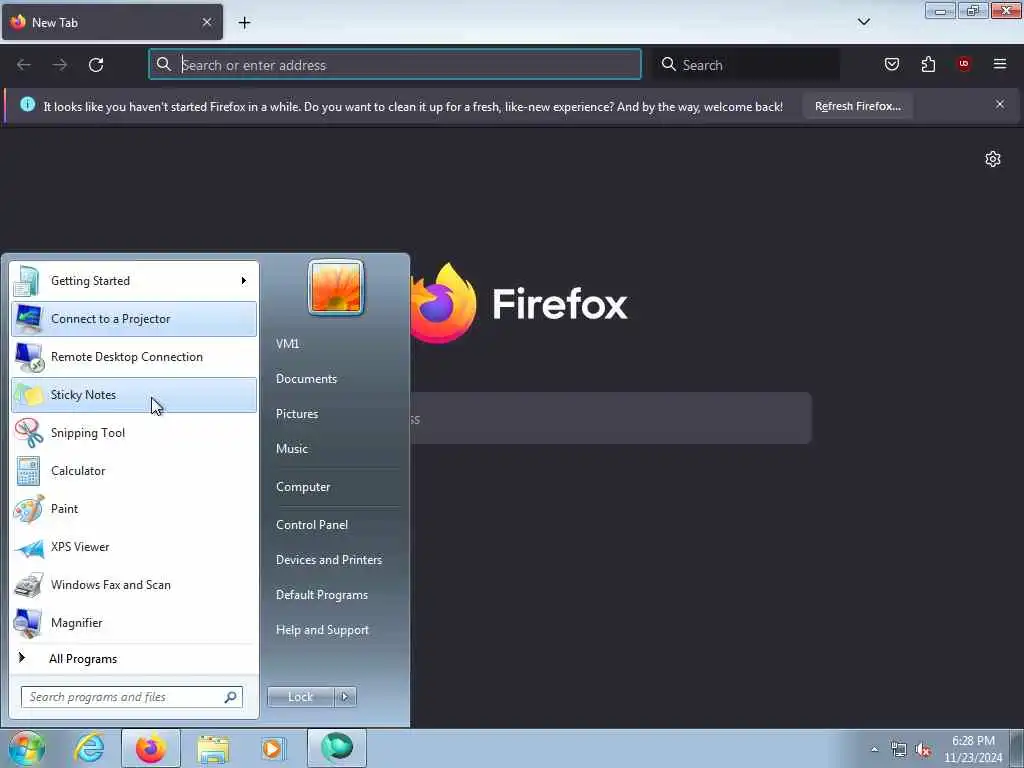1024x768 pixels.
Task: Launch Remote Desktop Connection
Action: coord(134,357)
